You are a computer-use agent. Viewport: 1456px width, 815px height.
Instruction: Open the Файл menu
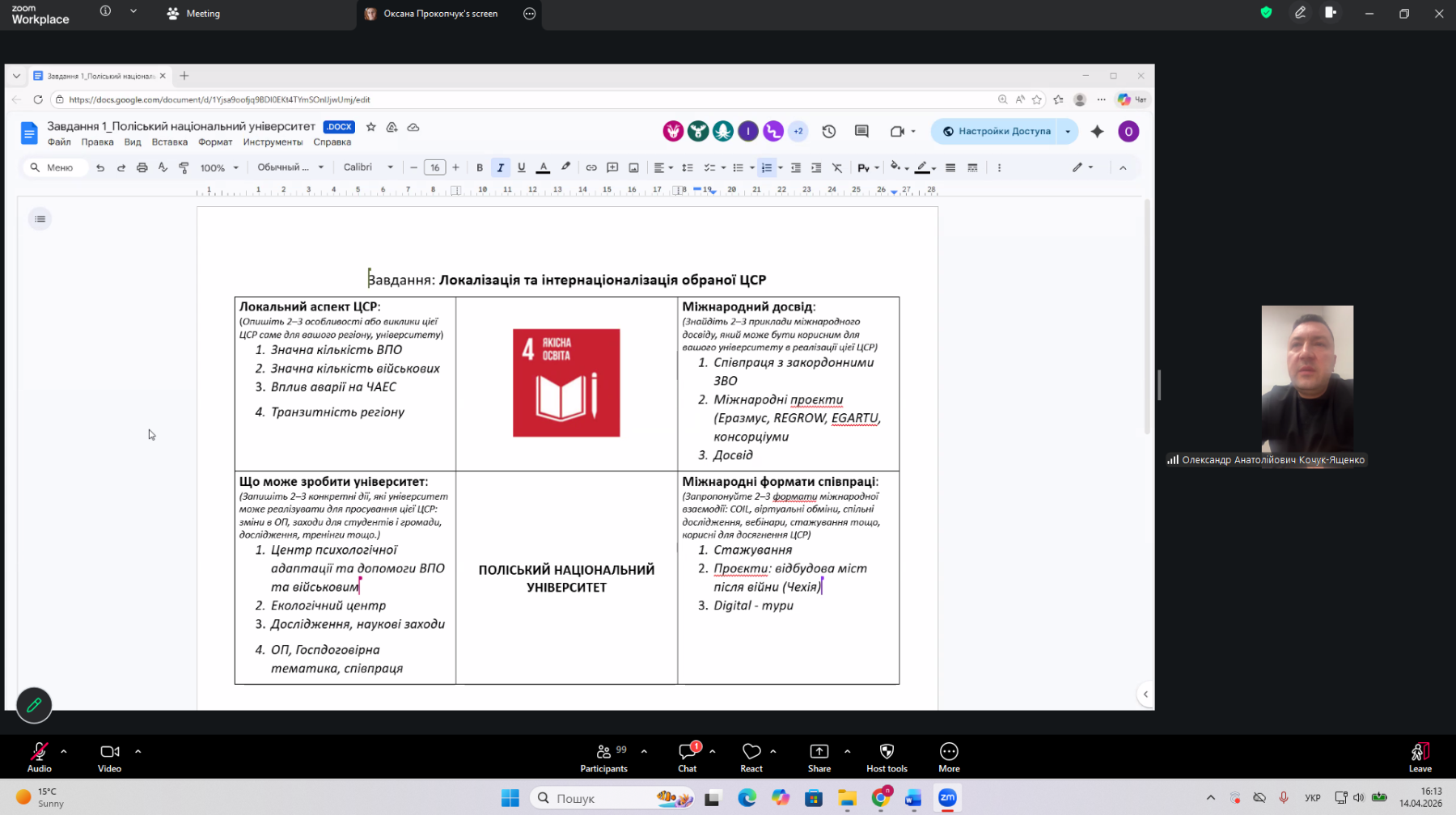point(59,142)
